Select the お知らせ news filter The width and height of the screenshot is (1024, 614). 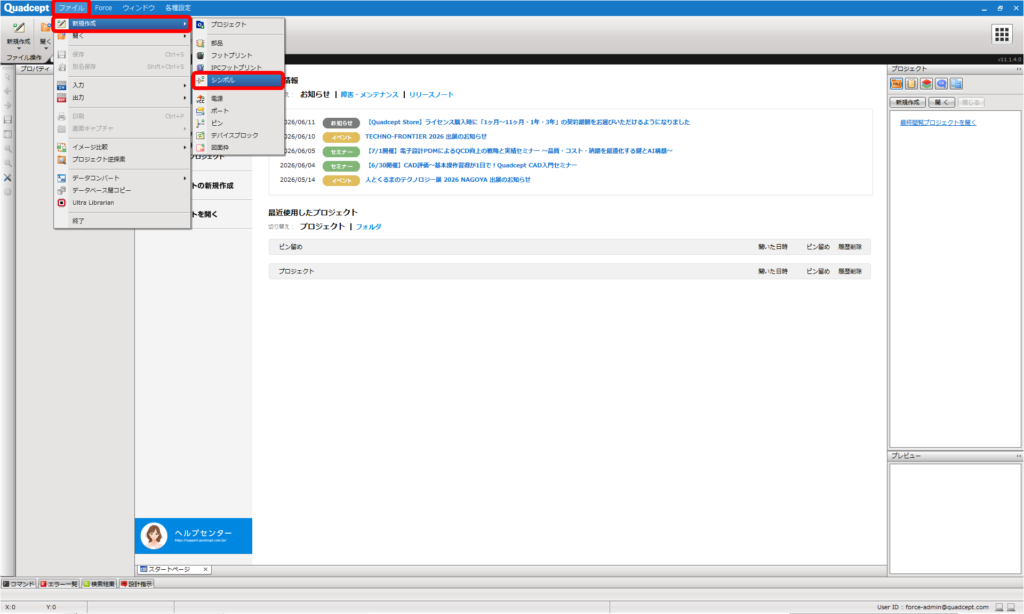point(315,95)
